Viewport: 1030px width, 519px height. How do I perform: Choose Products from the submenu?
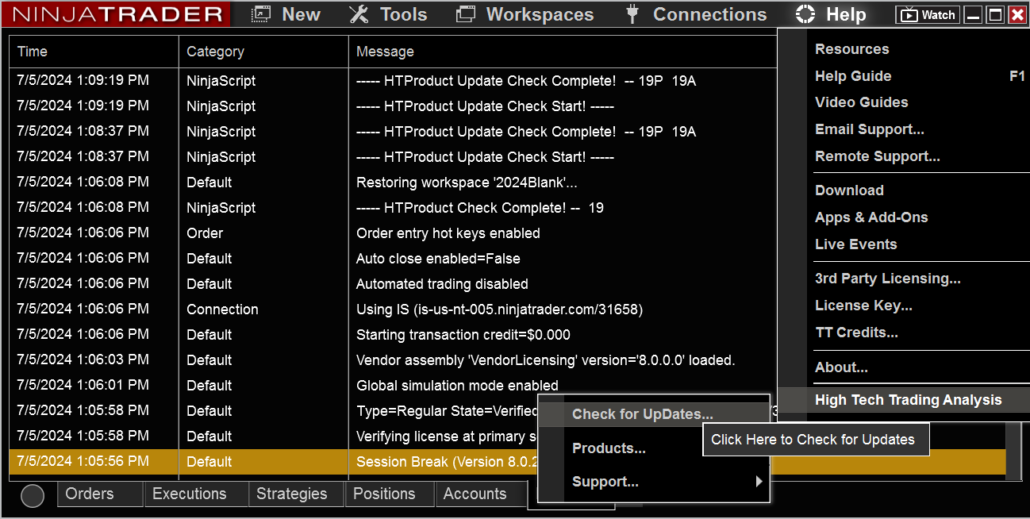pos(608,448)
